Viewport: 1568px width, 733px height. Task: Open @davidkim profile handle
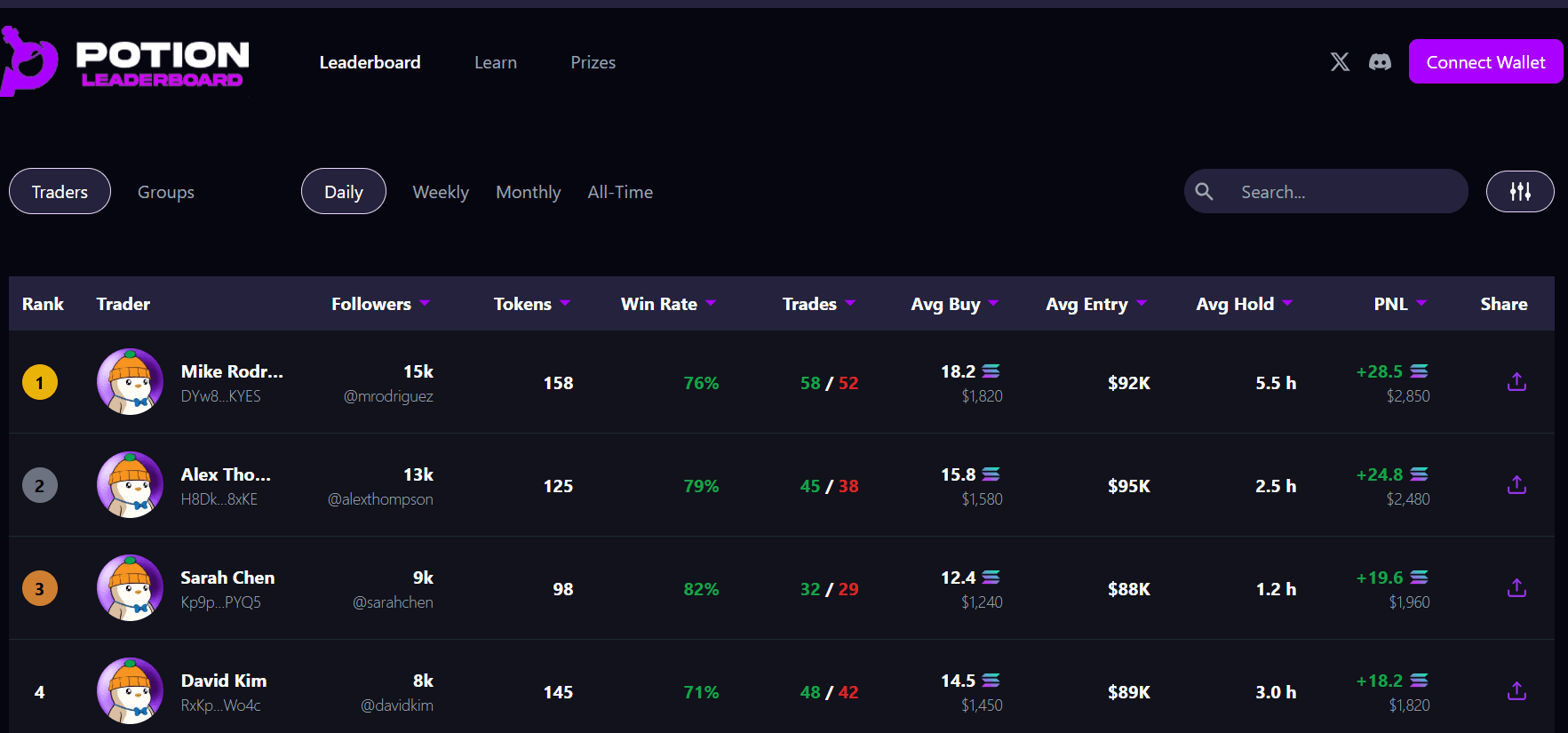tap(397, 705)
